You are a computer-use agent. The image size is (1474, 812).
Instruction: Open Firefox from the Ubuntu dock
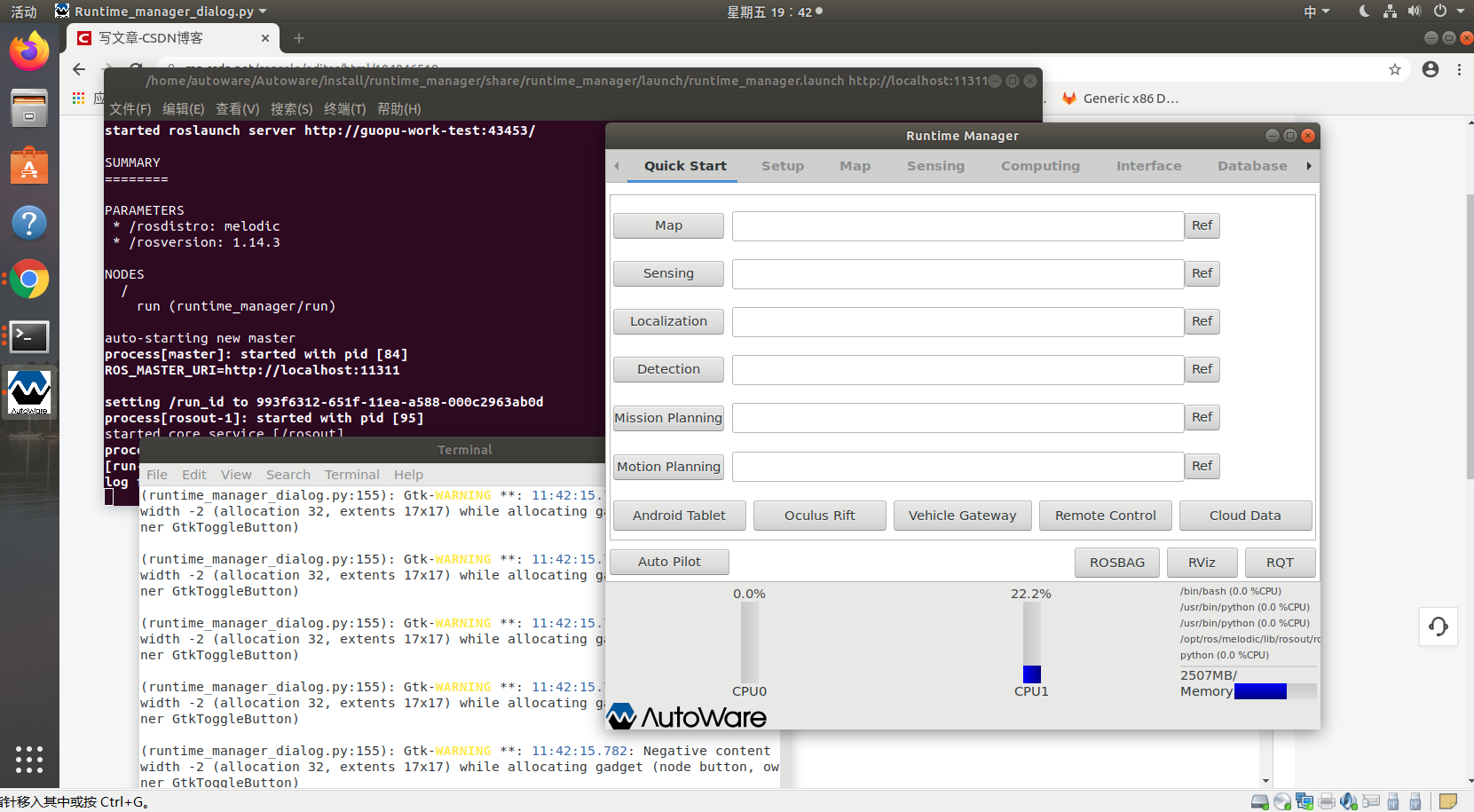[29, 51]
